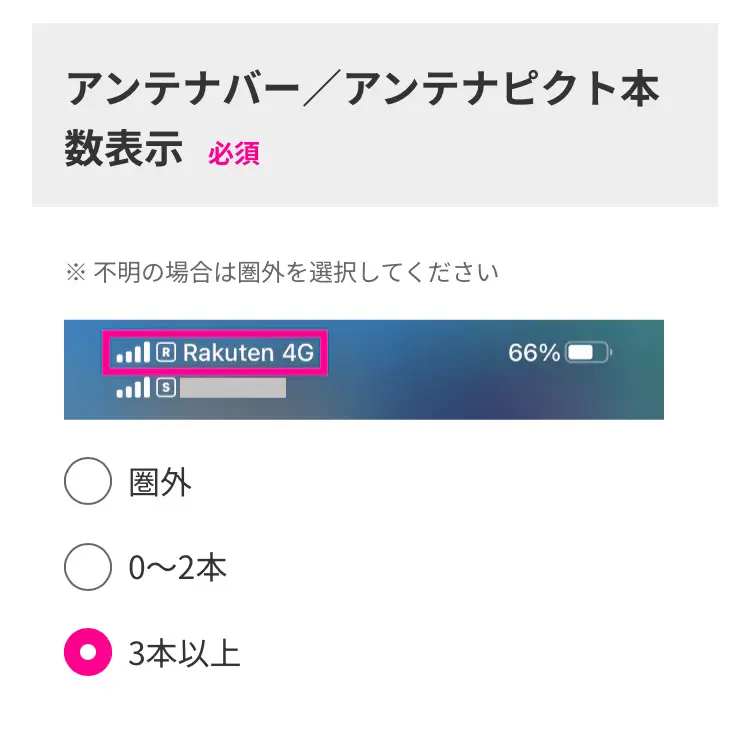
Task: Click the 圏外 option label text
Action: click(x=160, y=482)
